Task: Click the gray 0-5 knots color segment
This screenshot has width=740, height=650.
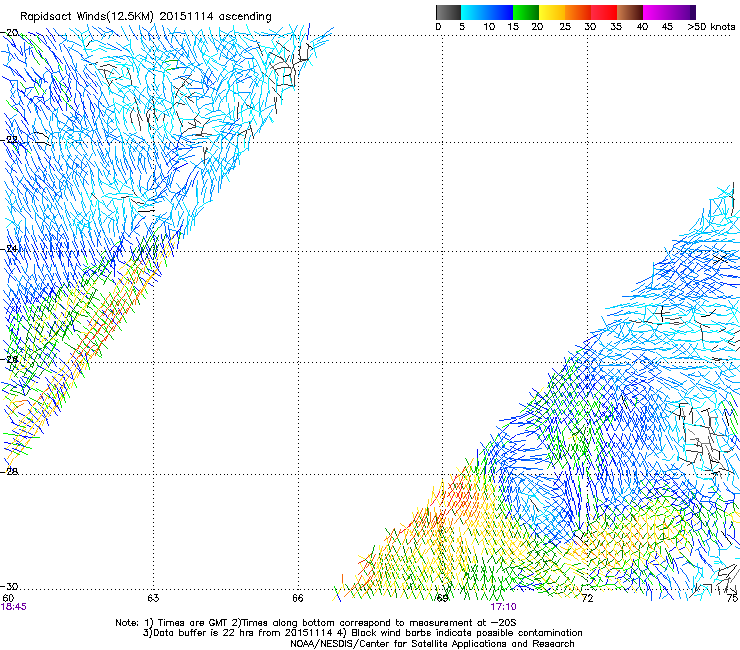Action: click(x=448, y=12)
